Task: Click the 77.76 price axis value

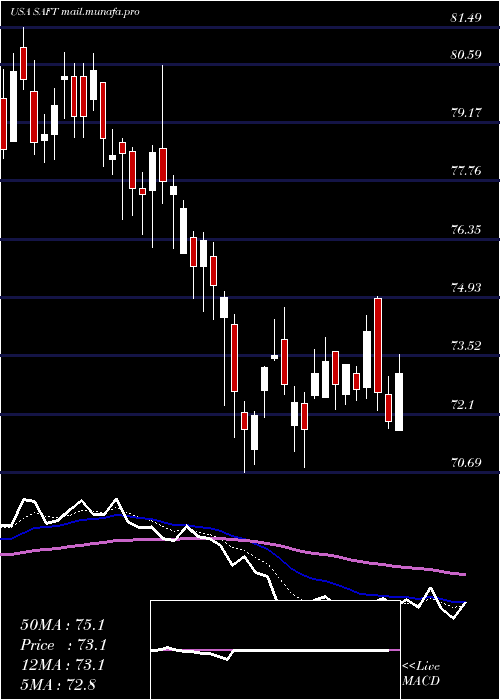Action: point(466,171)
